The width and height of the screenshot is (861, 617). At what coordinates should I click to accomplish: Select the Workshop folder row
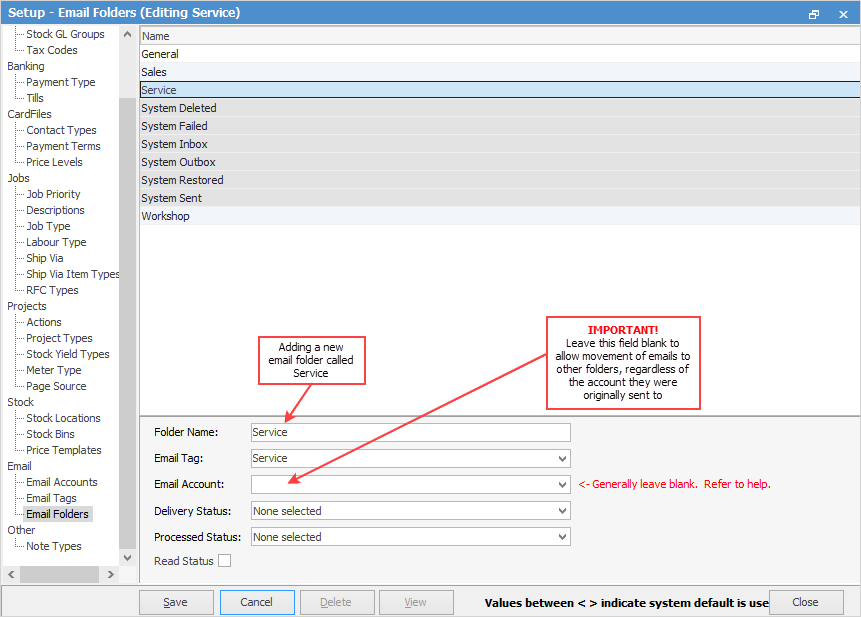500,216
